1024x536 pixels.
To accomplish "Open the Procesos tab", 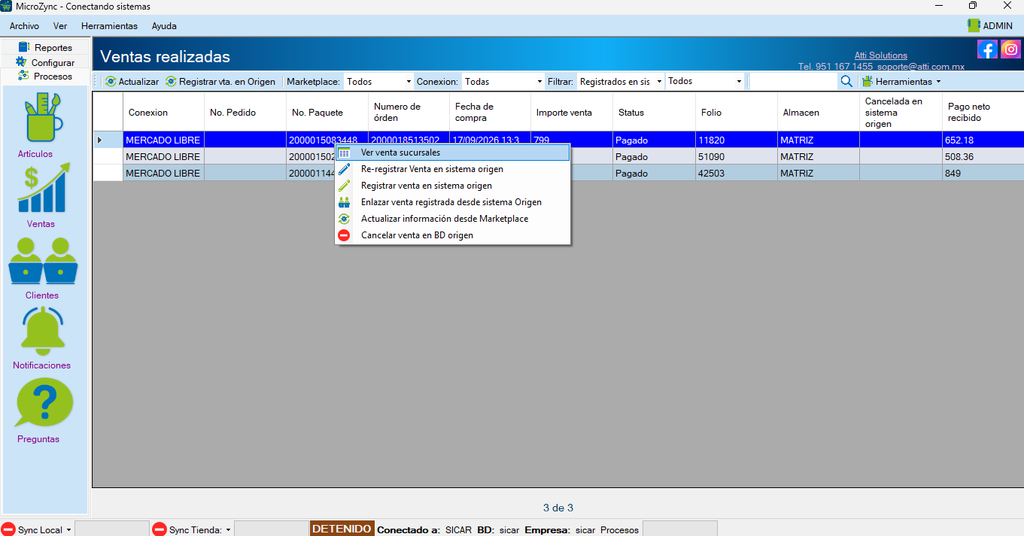I will point(45,76).
